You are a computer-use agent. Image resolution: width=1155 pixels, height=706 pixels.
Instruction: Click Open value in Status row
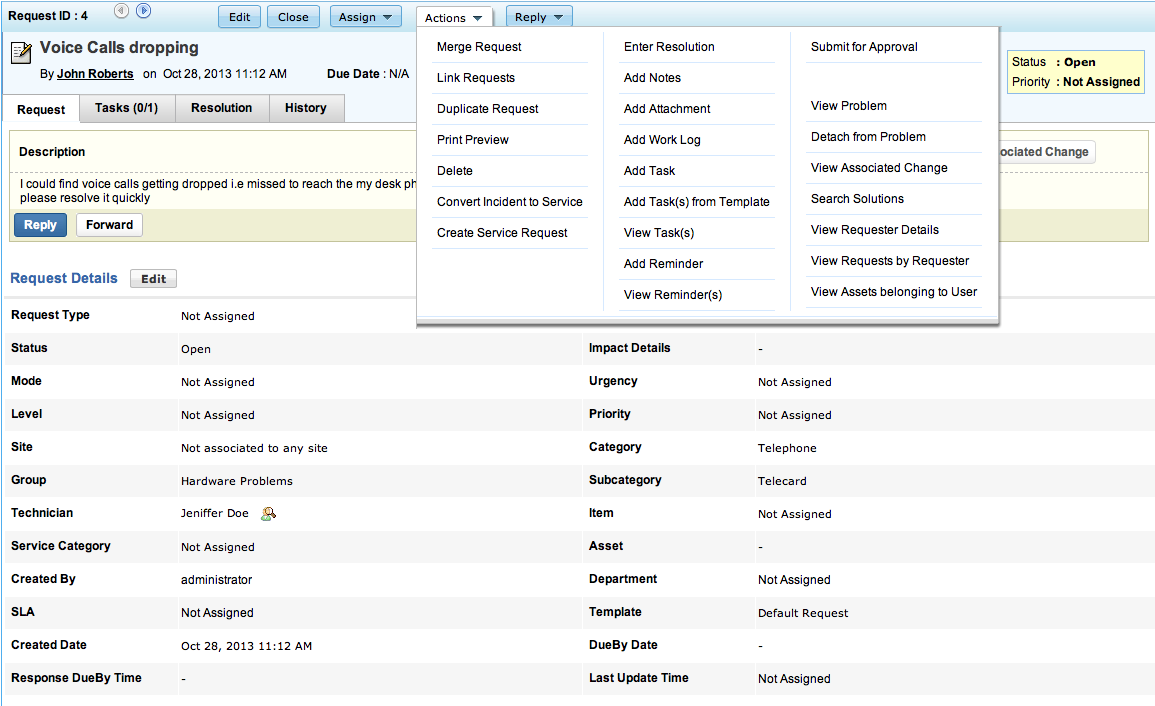click(196, 349)
